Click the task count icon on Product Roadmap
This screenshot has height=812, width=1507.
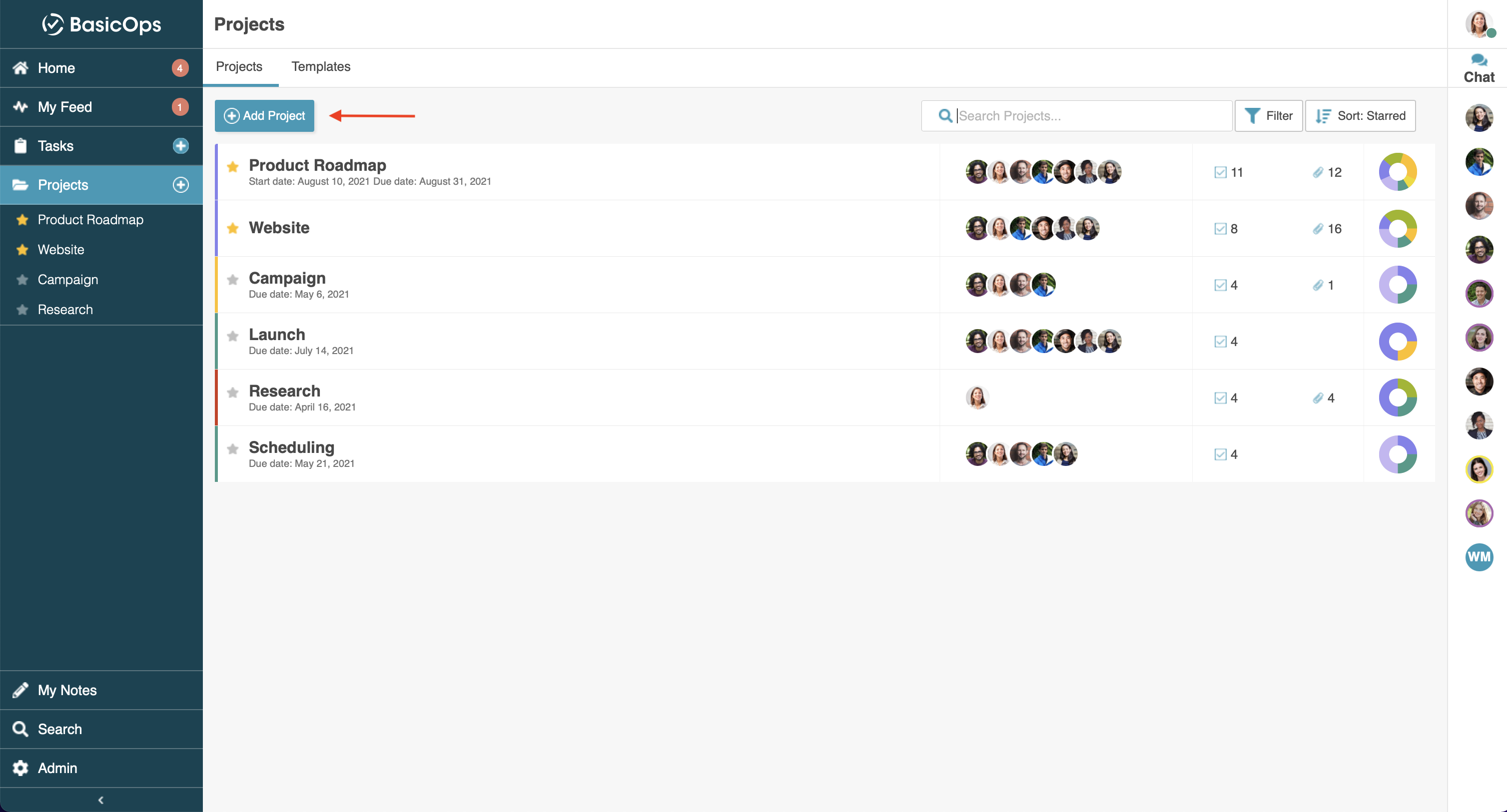1220,172
